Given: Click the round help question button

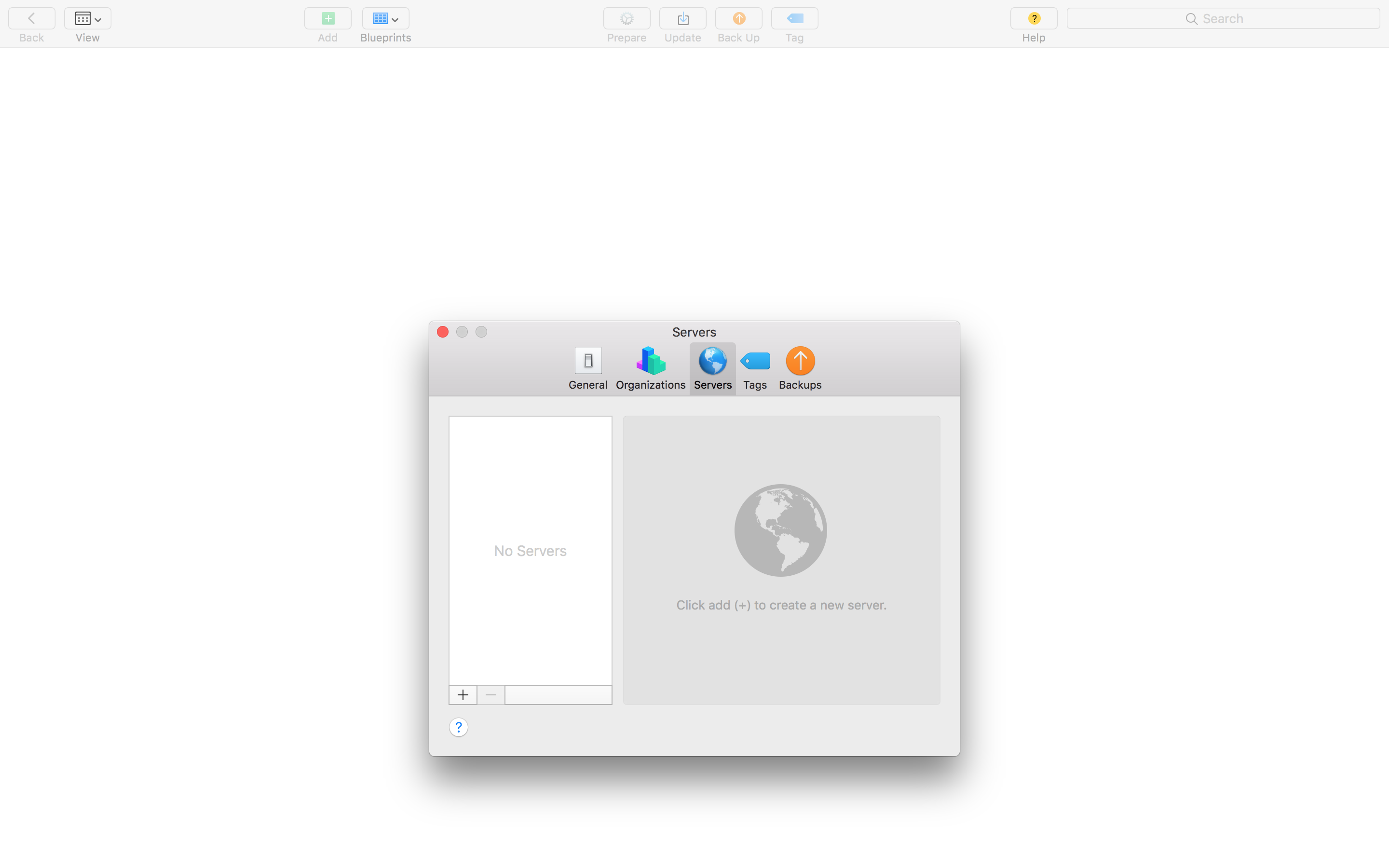Looking at the screenshot, I should [x=458, y=727].
